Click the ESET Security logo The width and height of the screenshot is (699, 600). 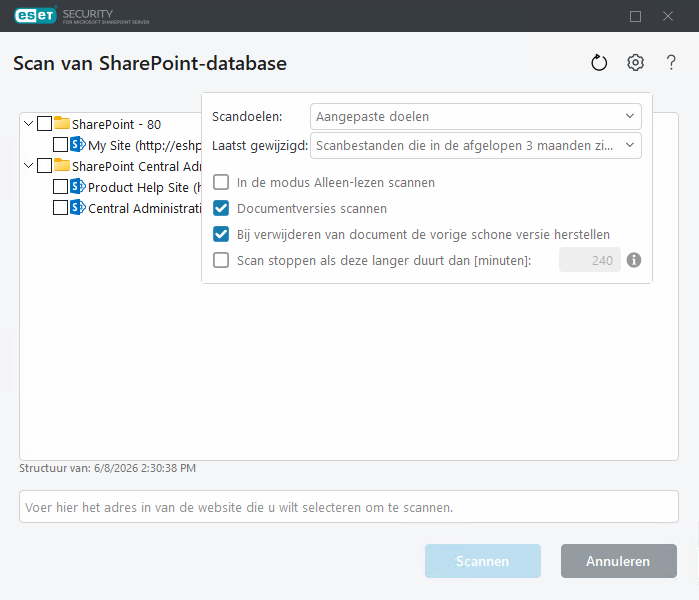tap(82, 16)
